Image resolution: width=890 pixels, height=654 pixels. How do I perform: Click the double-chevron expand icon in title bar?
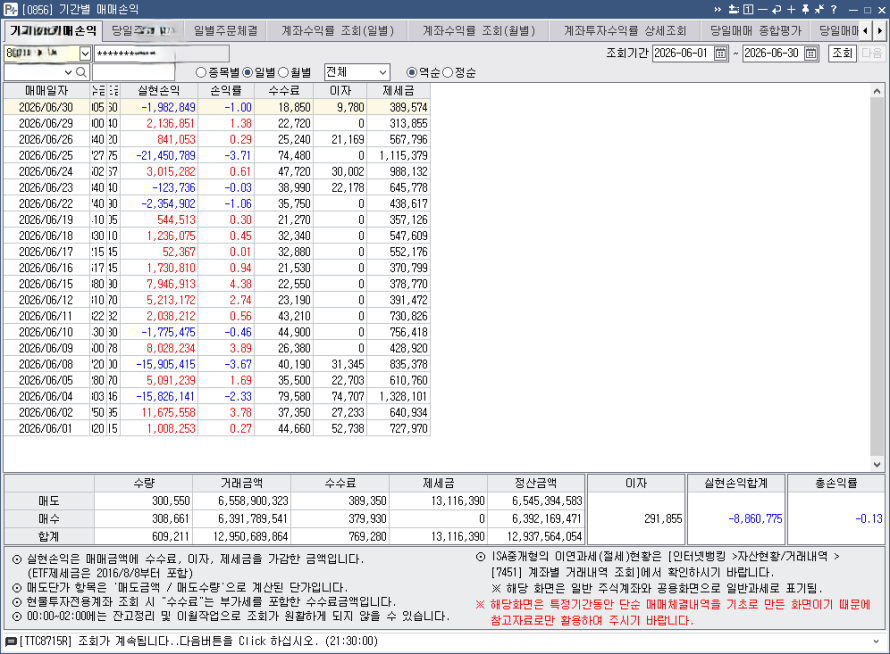pyautogui.click(x=718, y=9)
